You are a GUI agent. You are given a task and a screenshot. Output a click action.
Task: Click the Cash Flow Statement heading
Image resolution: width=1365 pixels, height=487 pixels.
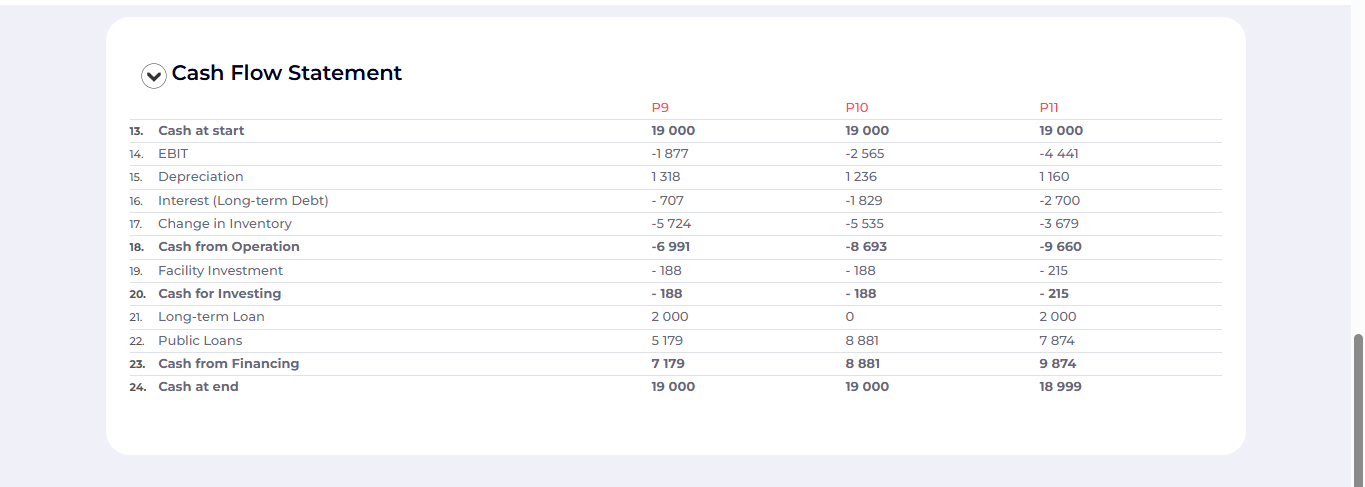(x=287, y=73)
